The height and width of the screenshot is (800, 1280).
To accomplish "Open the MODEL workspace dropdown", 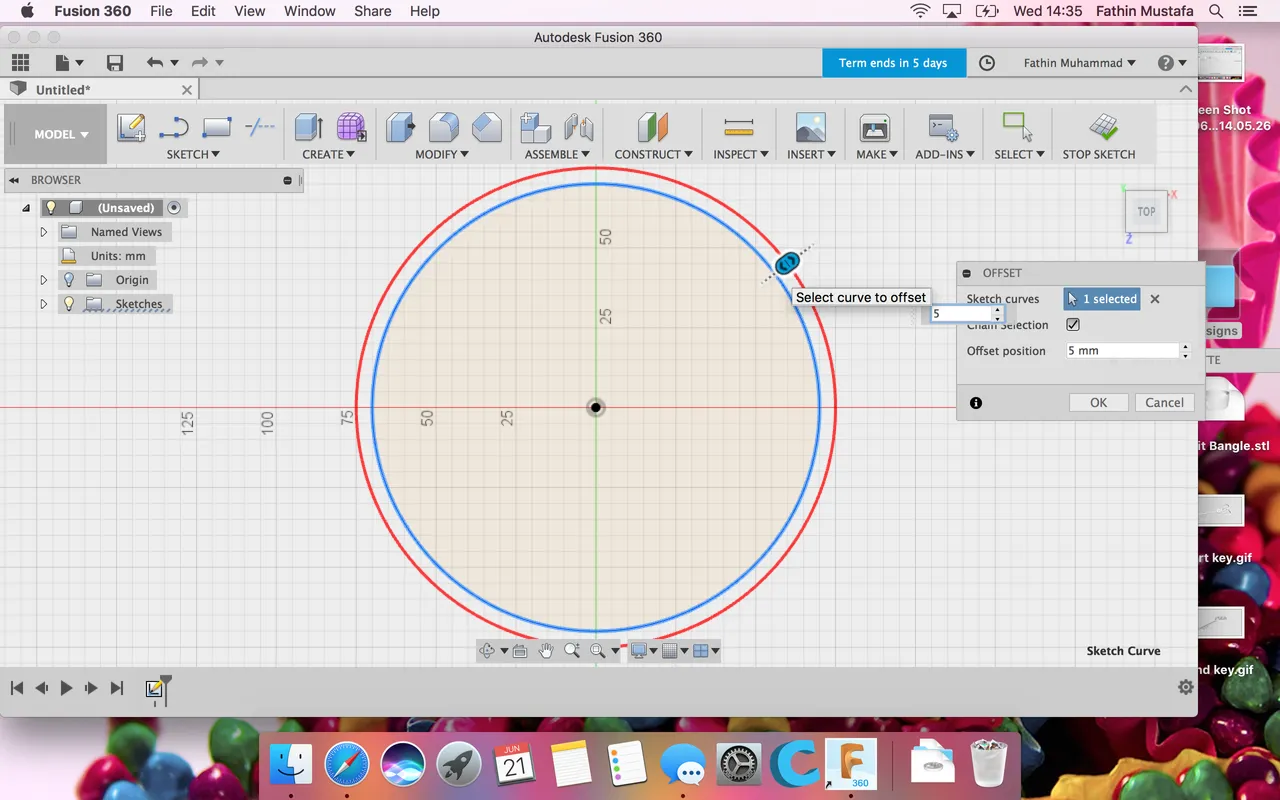I will [61, 134].
